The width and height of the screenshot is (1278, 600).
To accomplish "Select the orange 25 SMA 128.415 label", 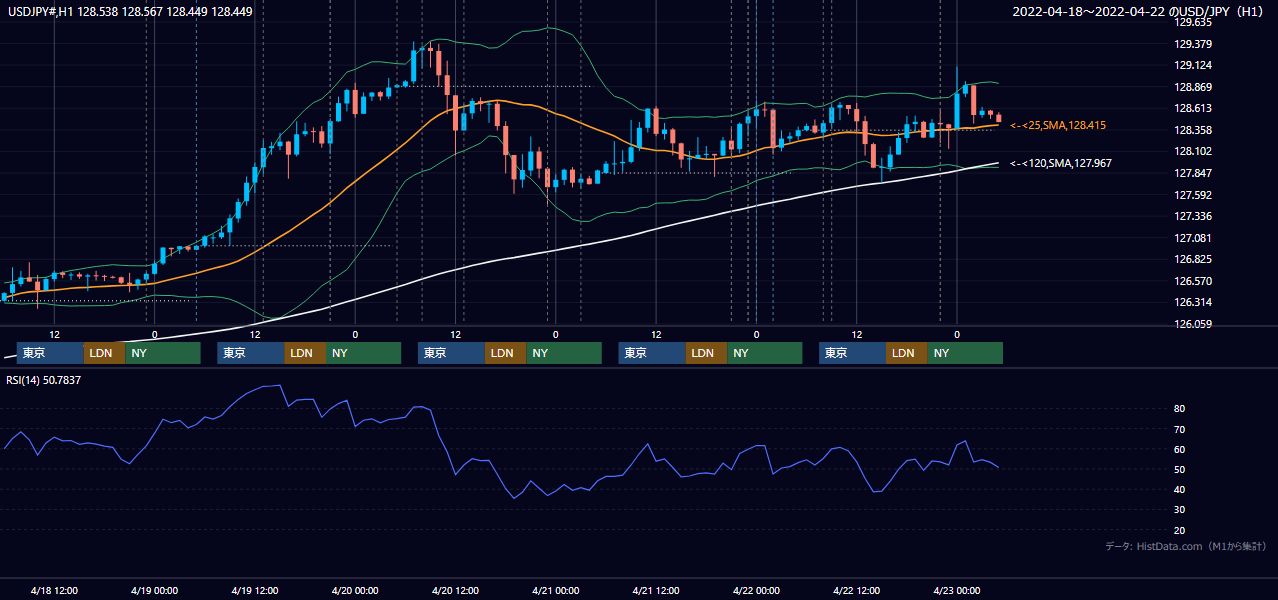I will pos(1058,125).
